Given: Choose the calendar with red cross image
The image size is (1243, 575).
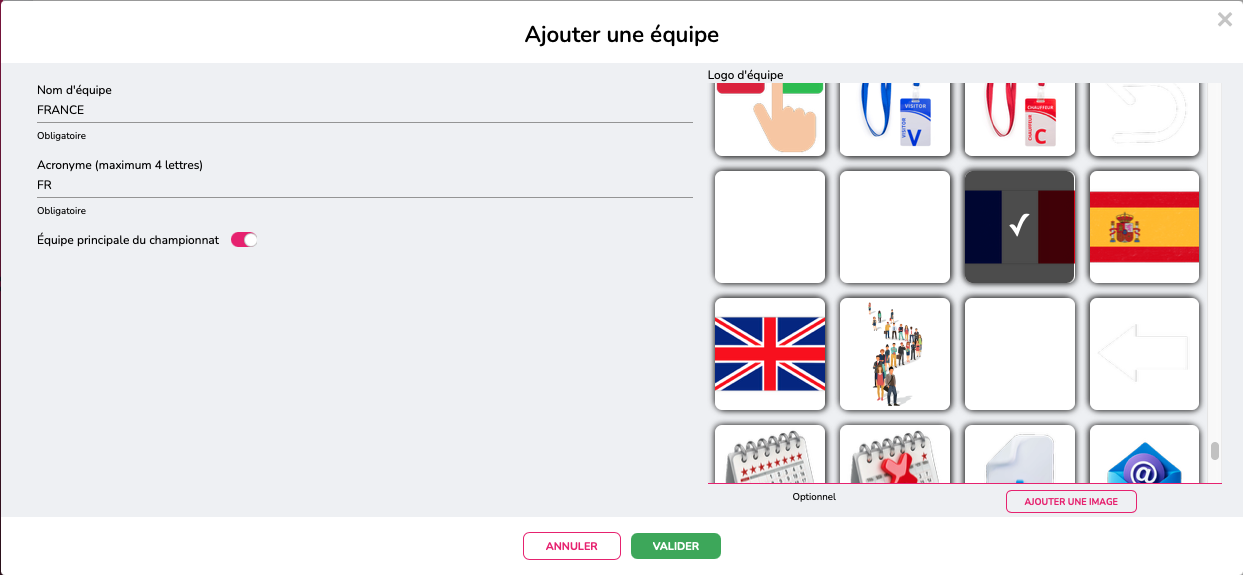Looking at the screenshot, I should tap(895, 456).
